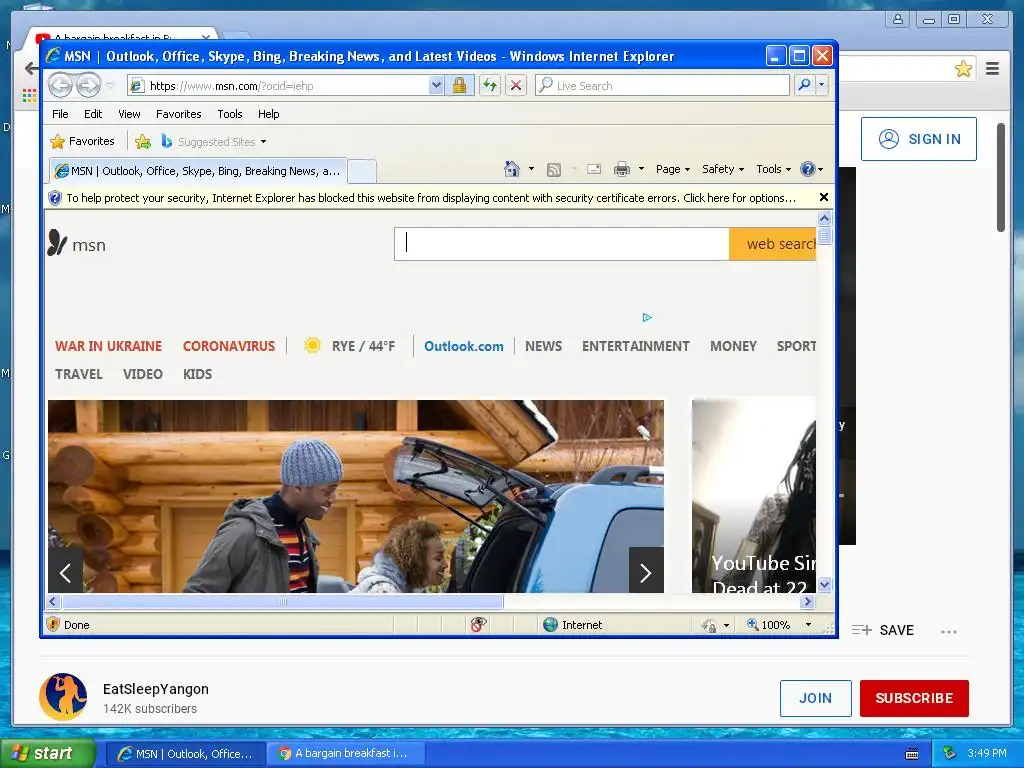Click the Live Search magnifier button
This screenshot has height=768, width=1024.
click(x=805, y=85)
